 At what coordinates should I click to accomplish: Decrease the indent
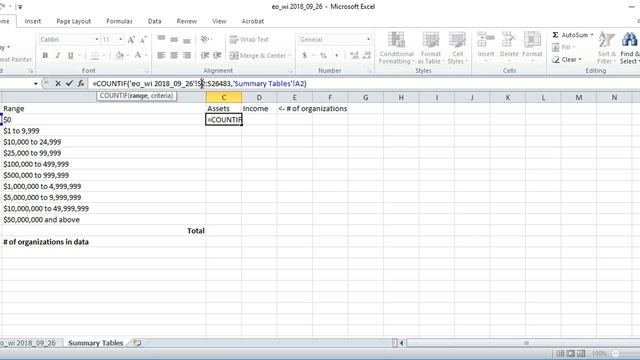click(x=205, y=56)
